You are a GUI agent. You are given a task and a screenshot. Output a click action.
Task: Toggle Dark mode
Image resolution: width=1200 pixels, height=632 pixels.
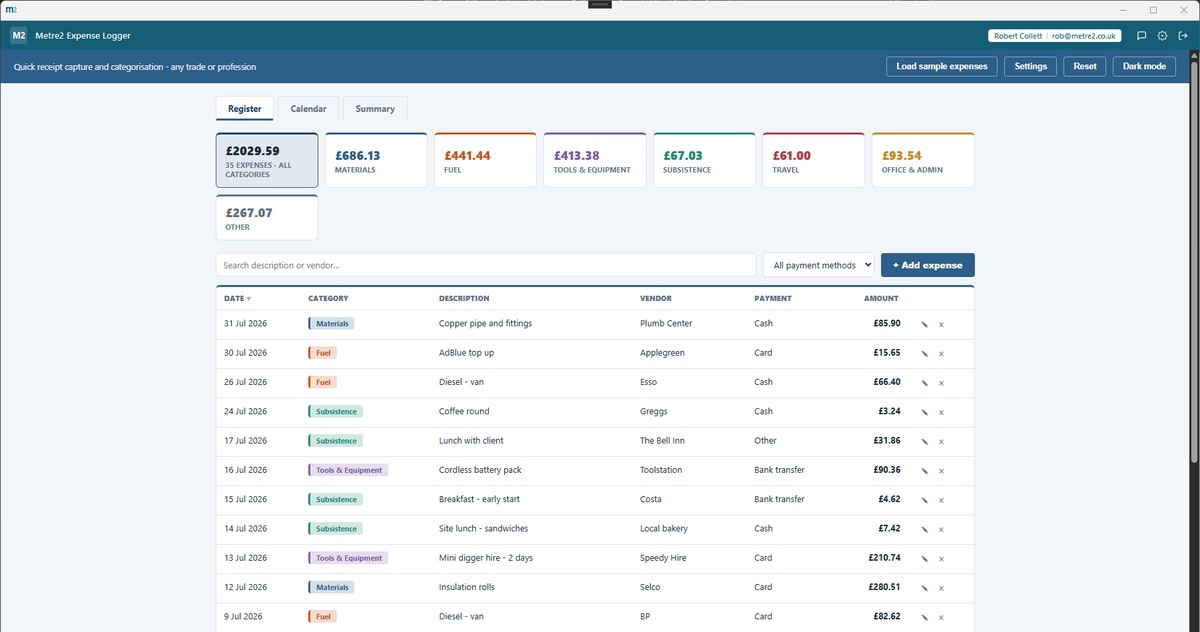pos(1144,66)
